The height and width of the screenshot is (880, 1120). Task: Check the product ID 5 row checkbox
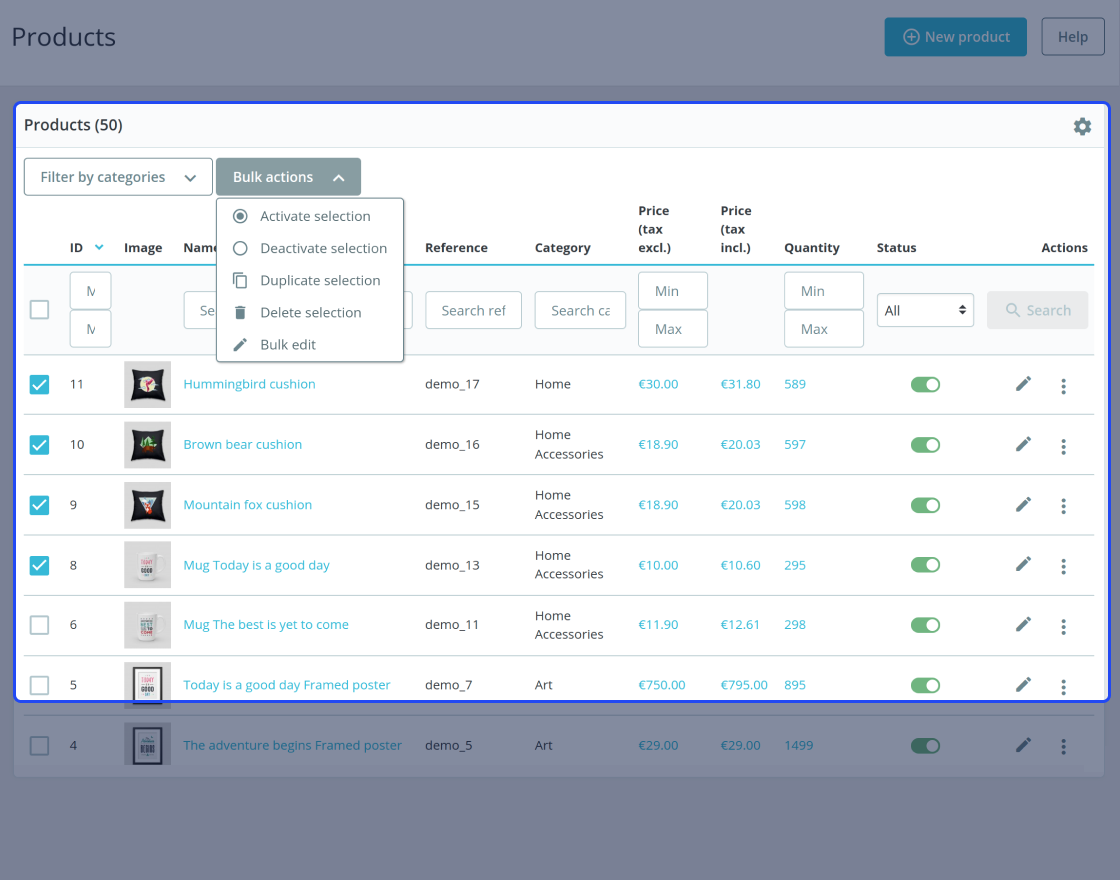[x=39, y=685]
